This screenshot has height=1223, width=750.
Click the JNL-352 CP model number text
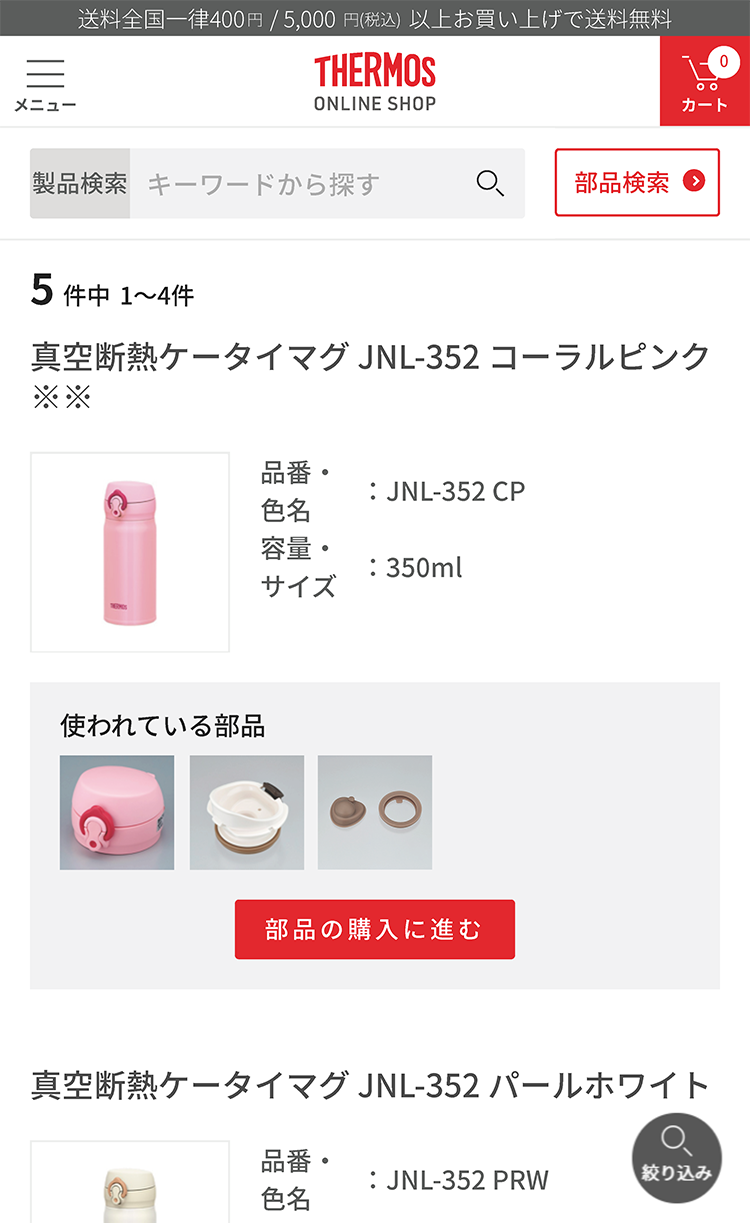click(x=455, y=491)
